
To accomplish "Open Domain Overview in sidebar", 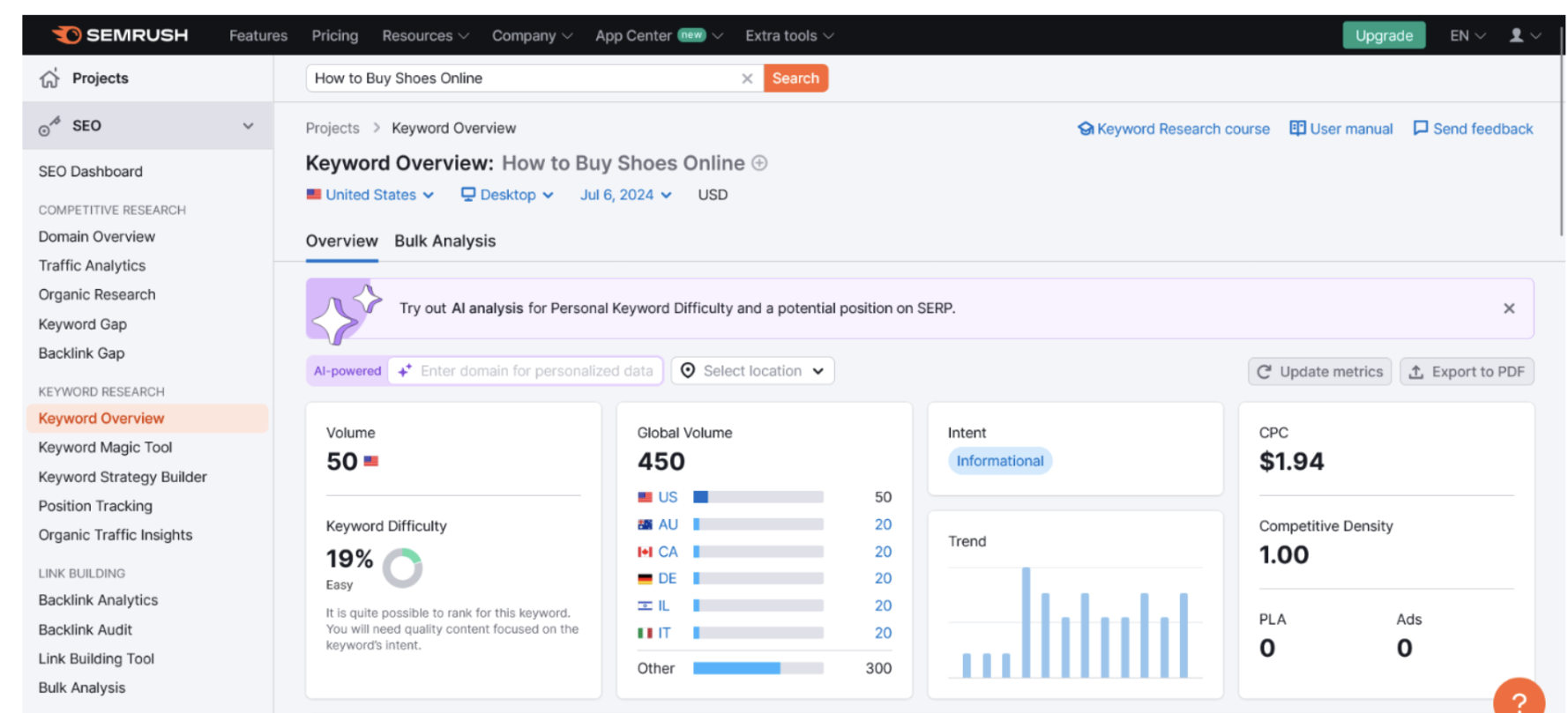I will click(x=97, y=237).
